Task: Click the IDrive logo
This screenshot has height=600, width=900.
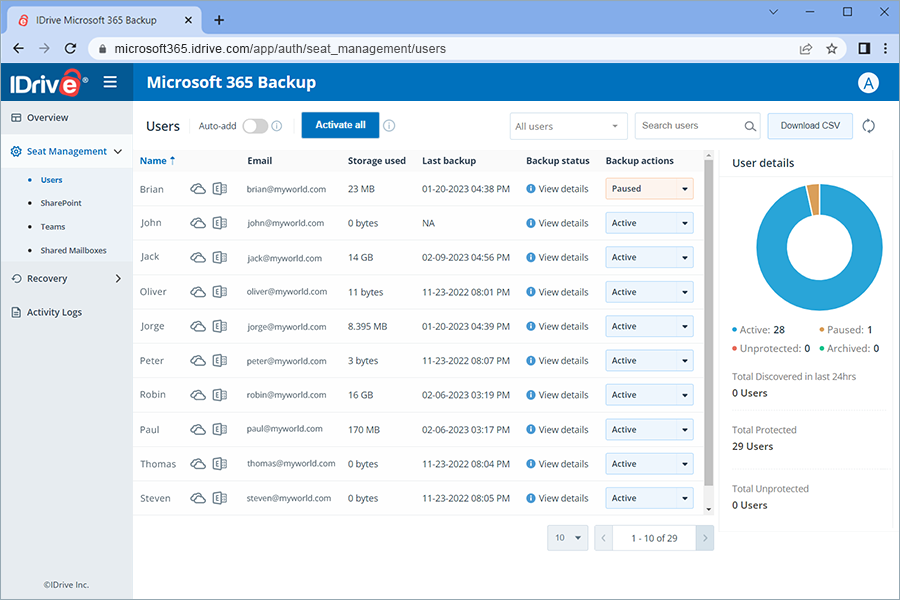Action: (49, 84)
